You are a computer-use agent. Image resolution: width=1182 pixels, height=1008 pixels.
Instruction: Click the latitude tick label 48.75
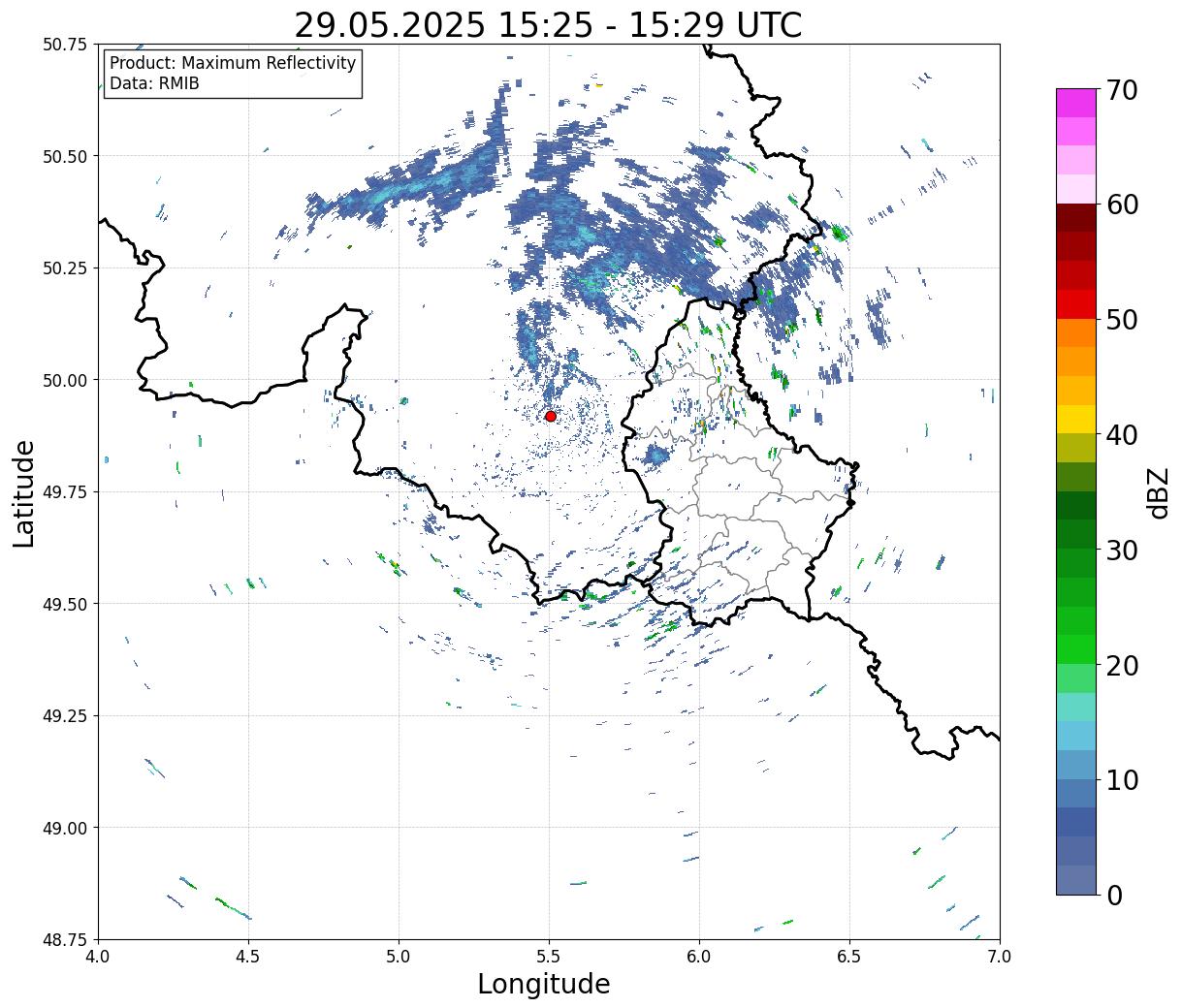[64, 939]
